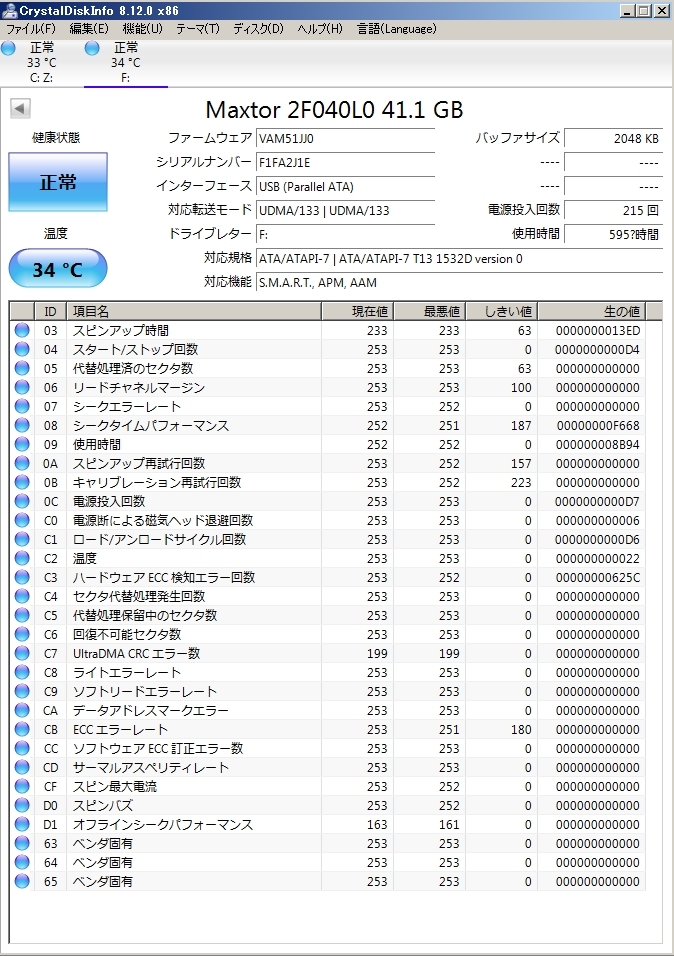Click the しきい値 column header
Screen dimensions: 674x956
(501, 312)
